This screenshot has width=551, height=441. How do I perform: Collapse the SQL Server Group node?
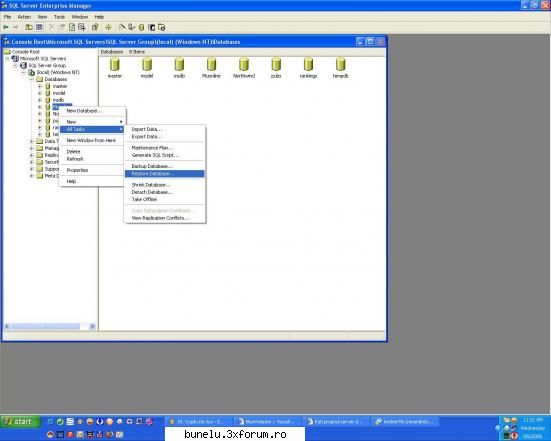click(x=15, y=65)
